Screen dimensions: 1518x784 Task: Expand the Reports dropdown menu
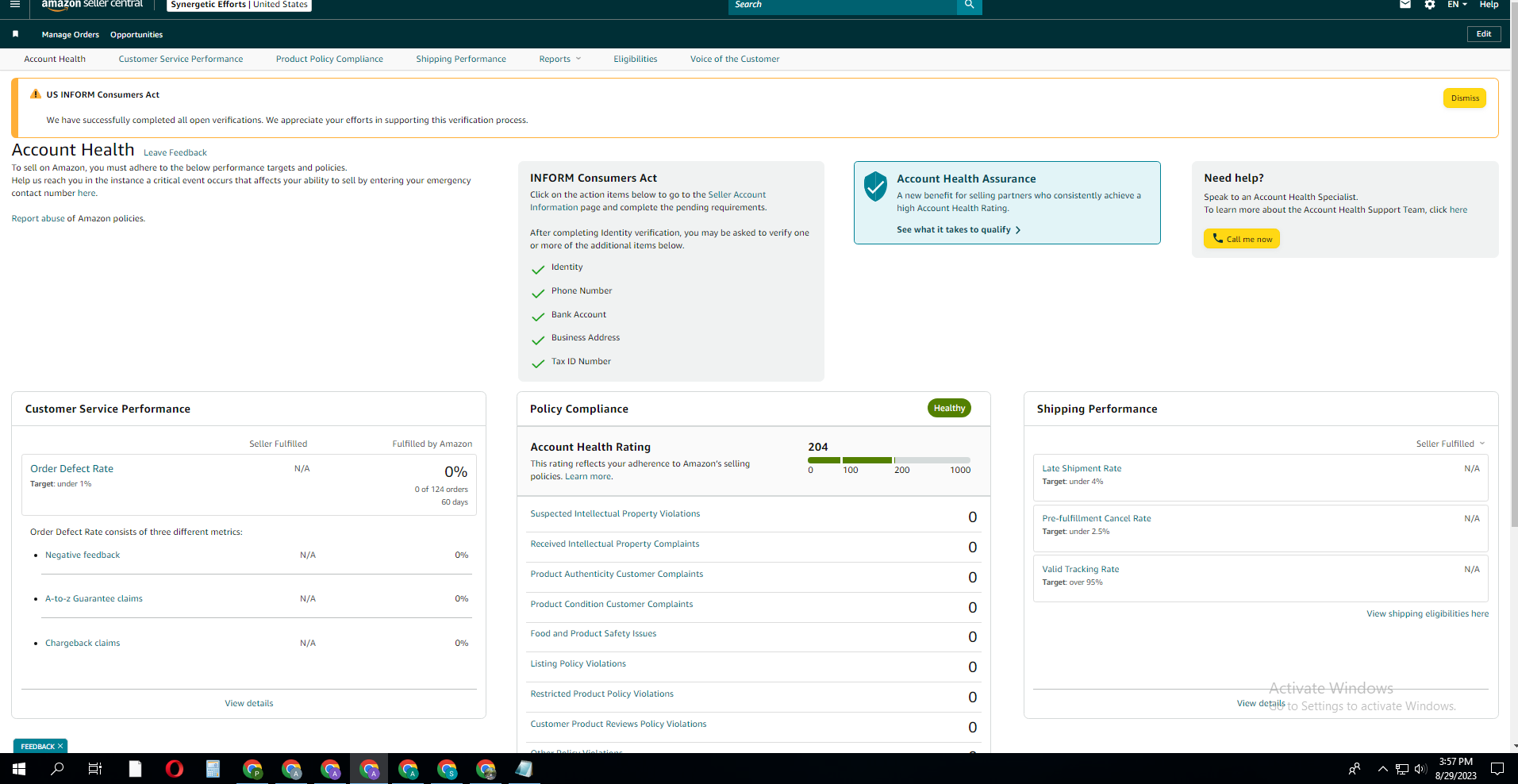[560, 59]
